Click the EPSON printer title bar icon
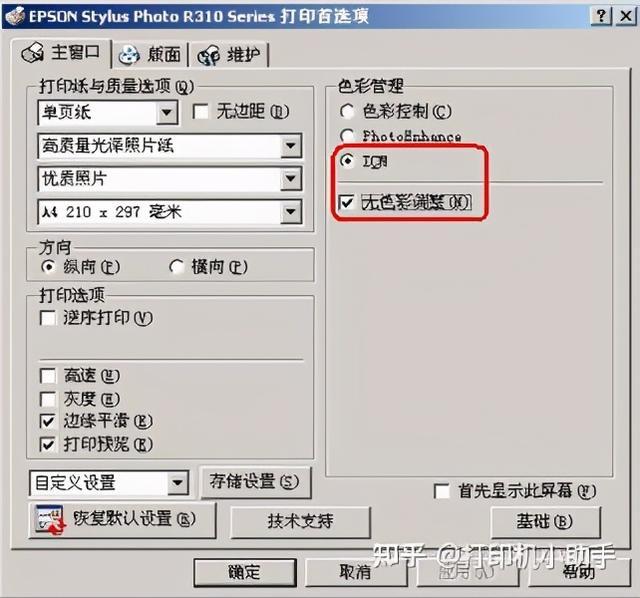 [15, 16]
